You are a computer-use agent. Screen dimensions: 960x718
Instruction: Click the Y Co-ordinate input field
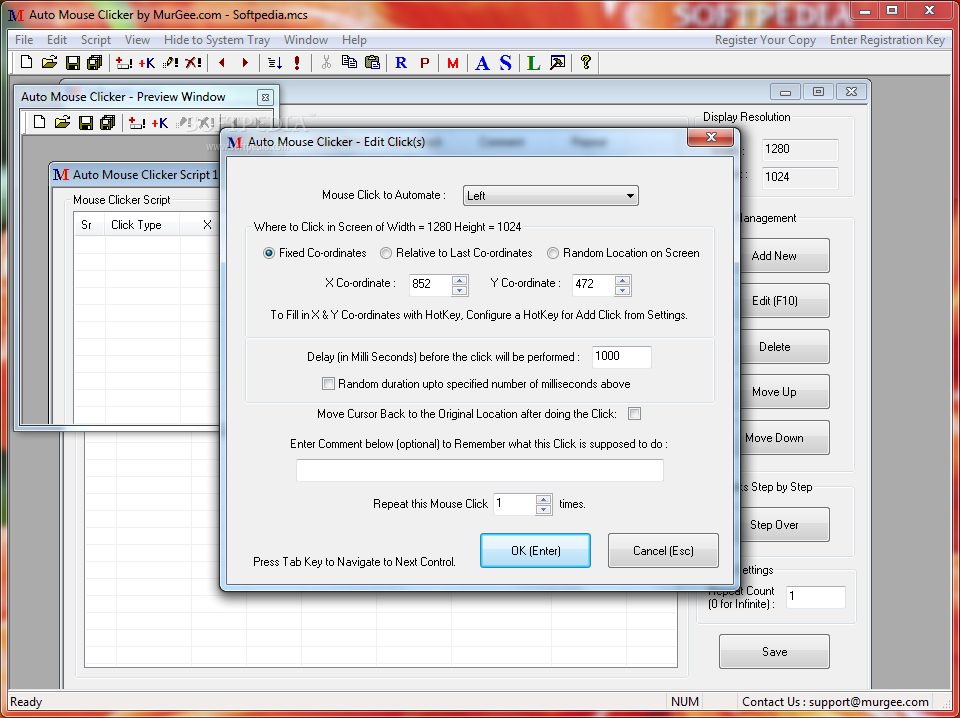[x=594, y=285]
